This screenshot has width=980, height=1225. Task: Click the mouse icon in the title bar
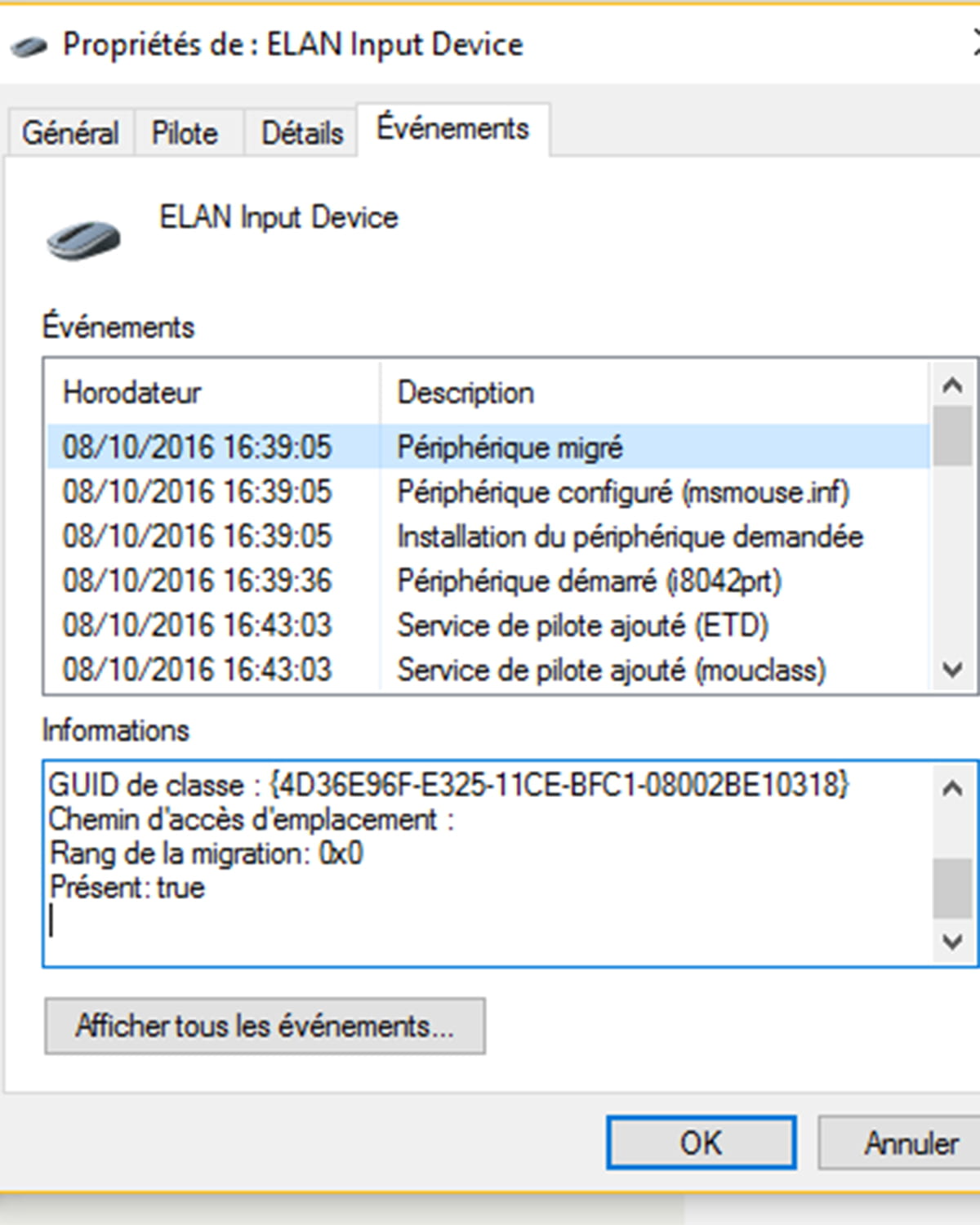(x=29, y=46)
